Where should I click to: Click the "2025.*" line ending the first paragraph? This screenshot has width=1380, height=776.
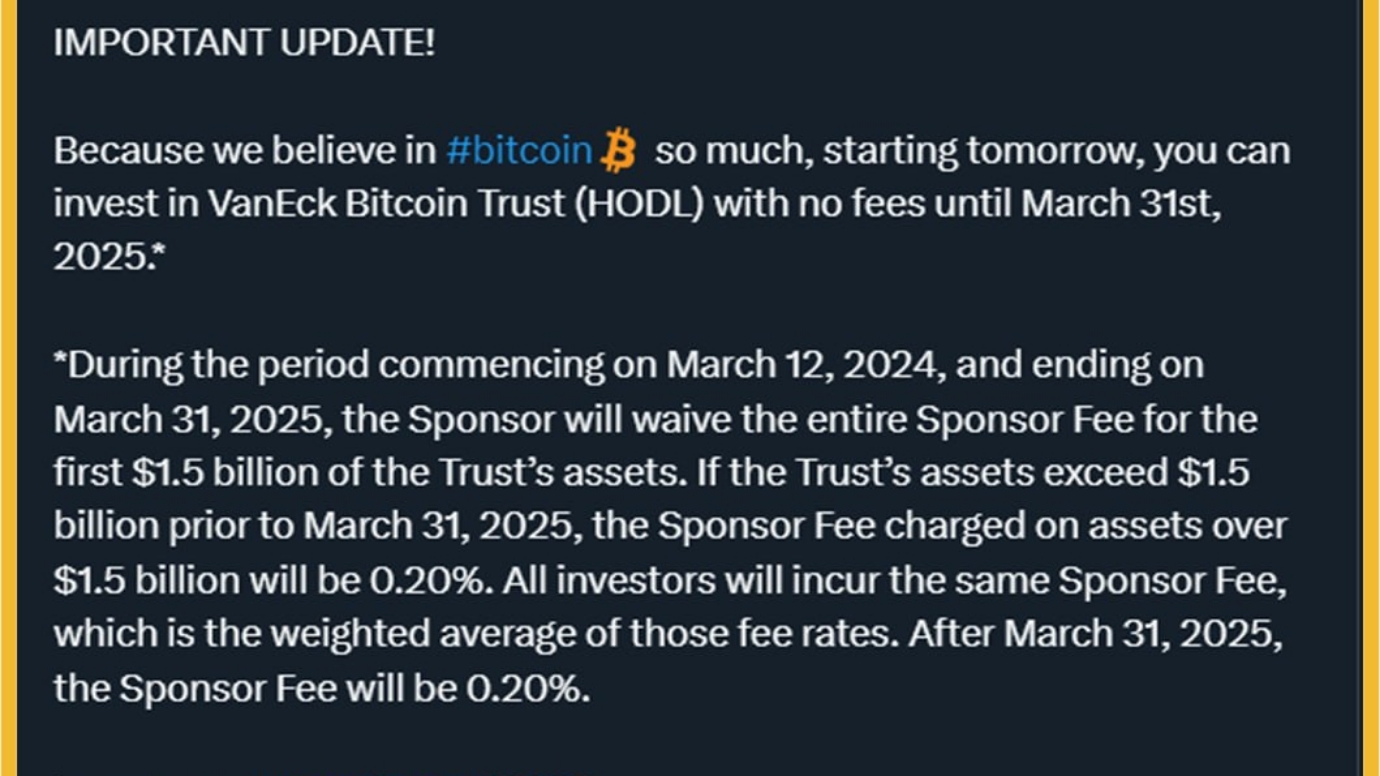pos(108,257)
